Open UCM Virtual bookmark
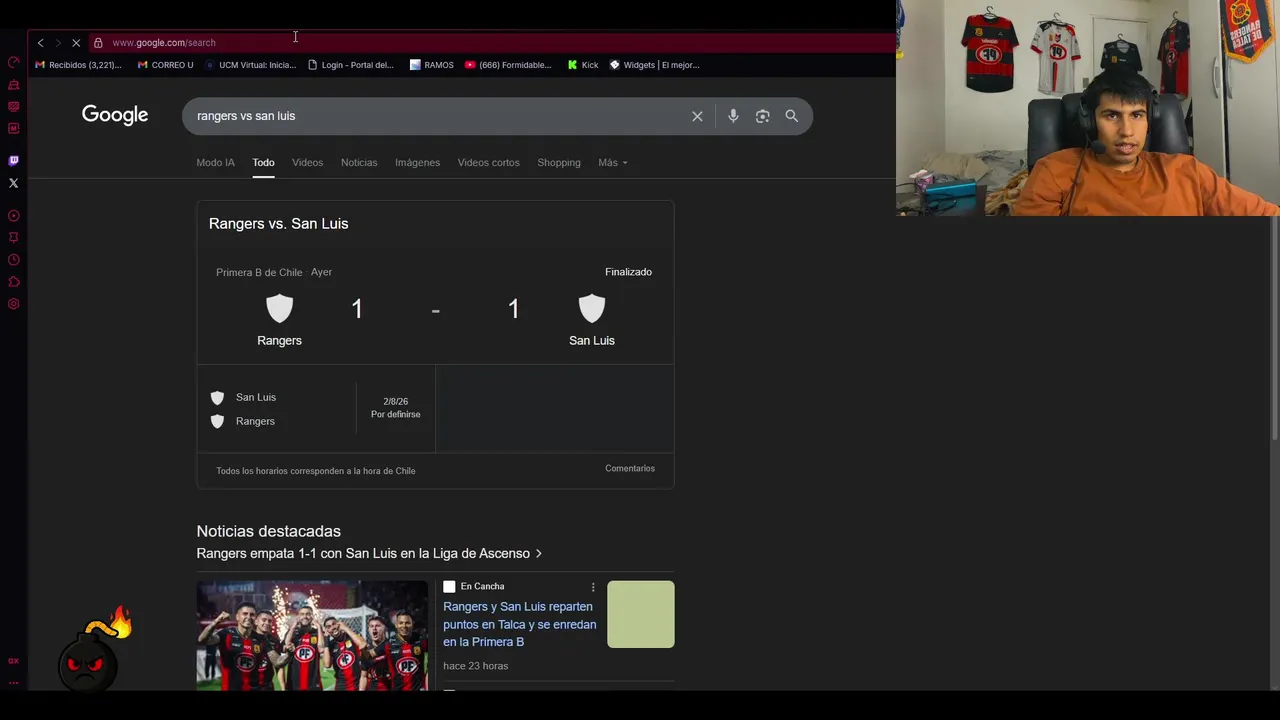The height and width of the screenshot is (720, 1280). tap(250, 65)
